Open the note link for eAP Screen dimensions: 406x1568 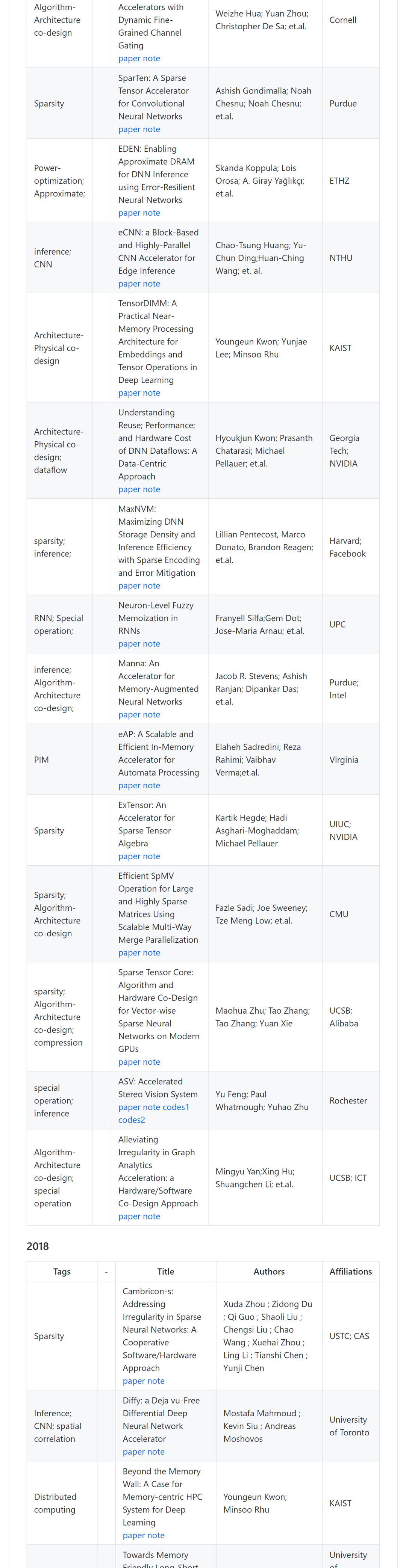(x=151, y=785)
